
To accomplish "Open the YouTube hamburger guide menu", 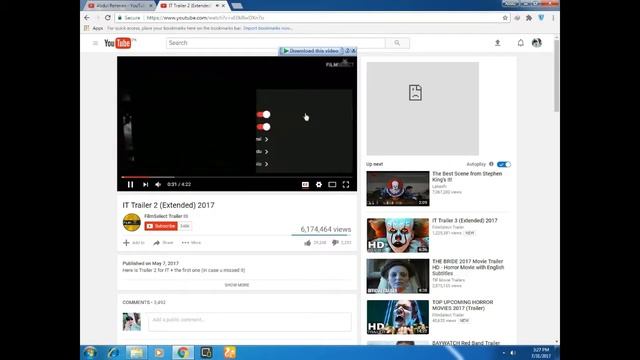I will pyautogui.click(x=95, y=43).
